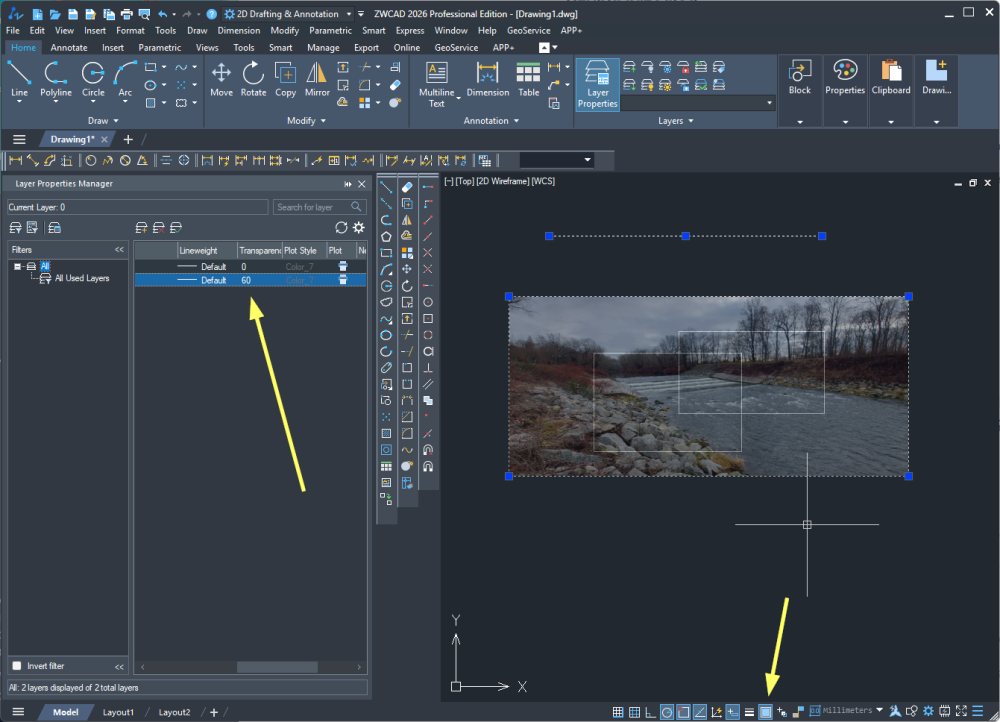Click the transparency value 60

246,280
